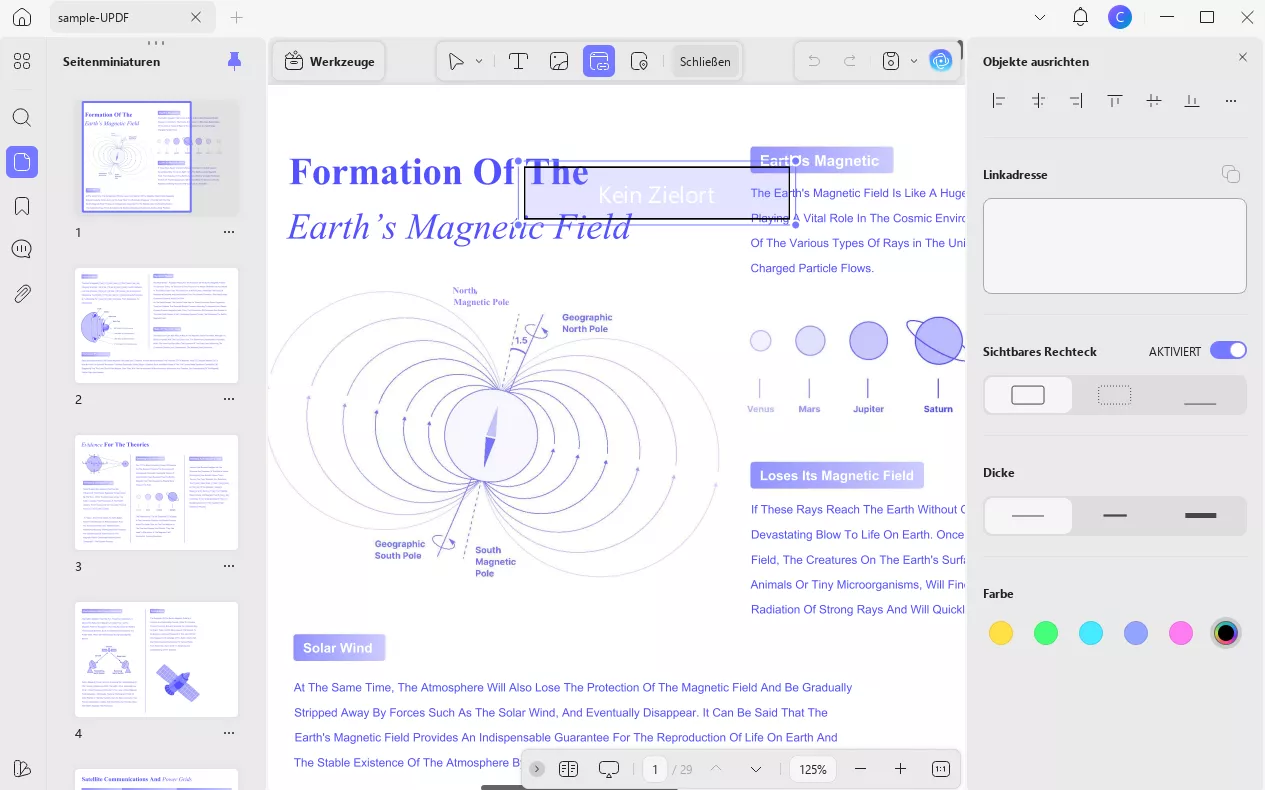
Task: Select the text edit tool
Action: pos(518,61)
